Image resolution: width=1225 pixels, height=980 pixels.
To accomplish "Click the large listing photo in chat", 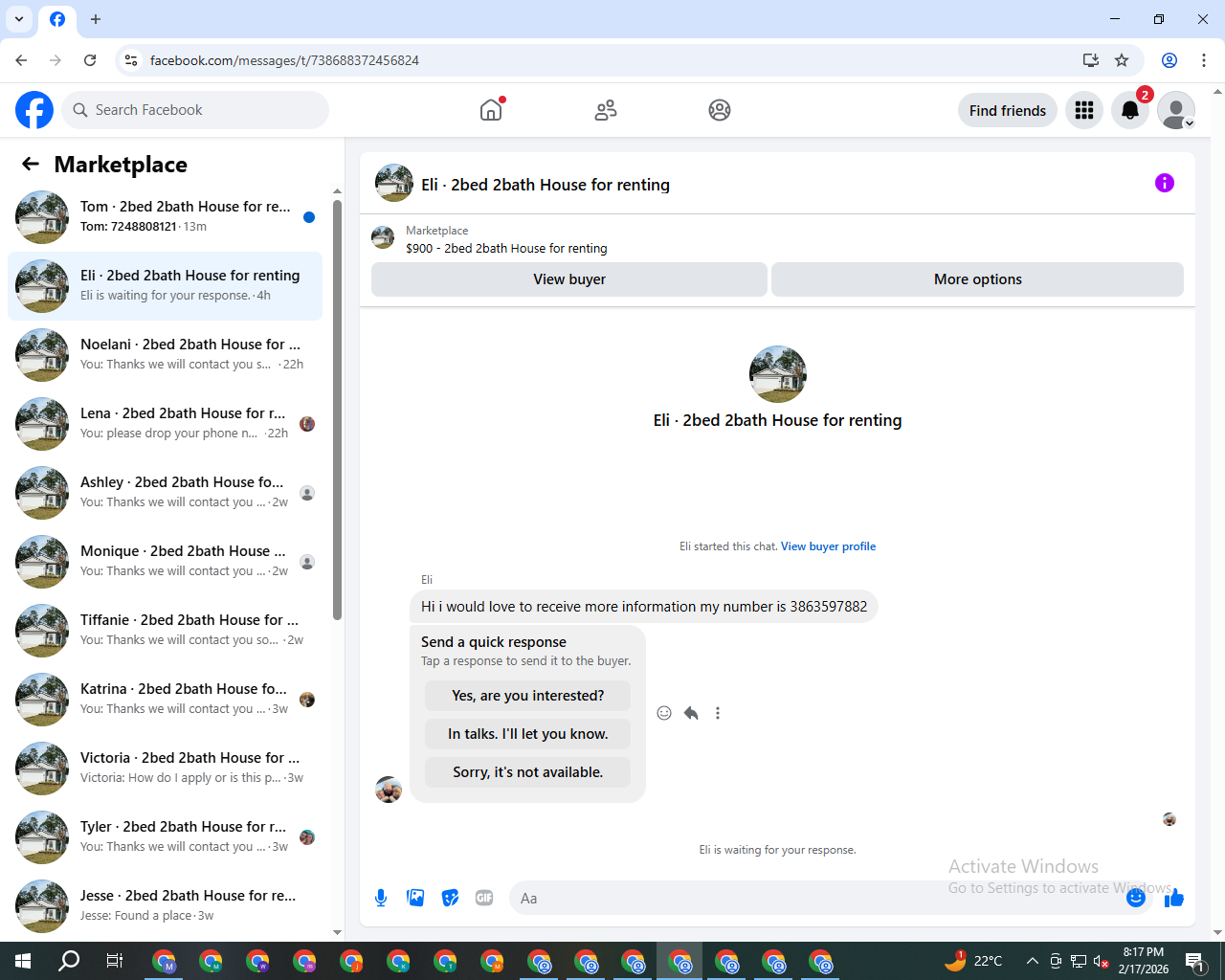I will pos(778,374).
